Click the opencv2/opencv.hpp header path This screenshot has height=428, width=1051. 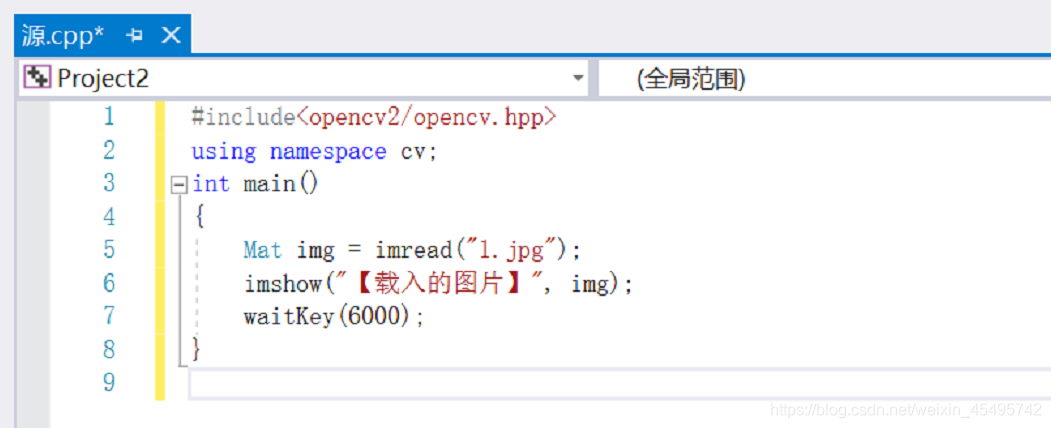coord(426,117)
